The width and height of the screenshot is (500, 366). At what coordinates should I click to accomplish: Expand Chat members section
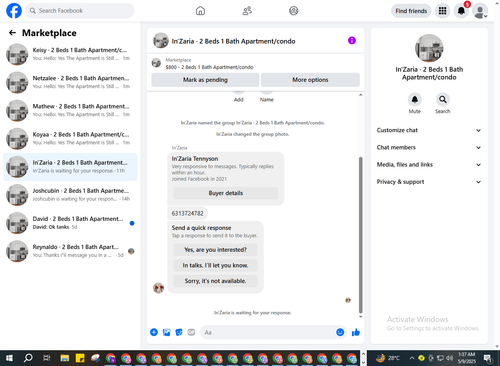[x=429, y=147]
